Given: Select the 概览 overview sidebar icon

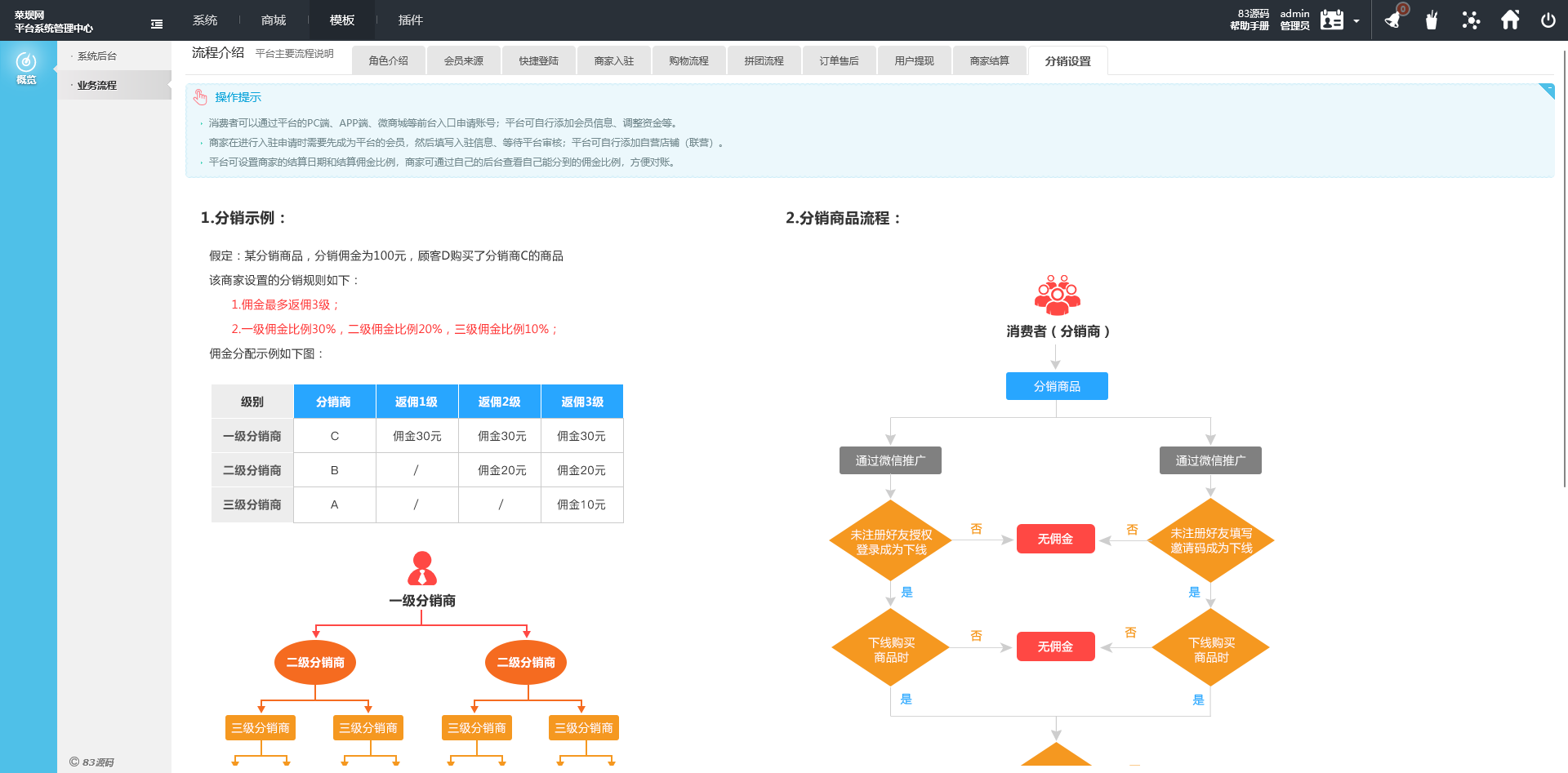Looking at the screenshot, I should [x=26, y=69].
